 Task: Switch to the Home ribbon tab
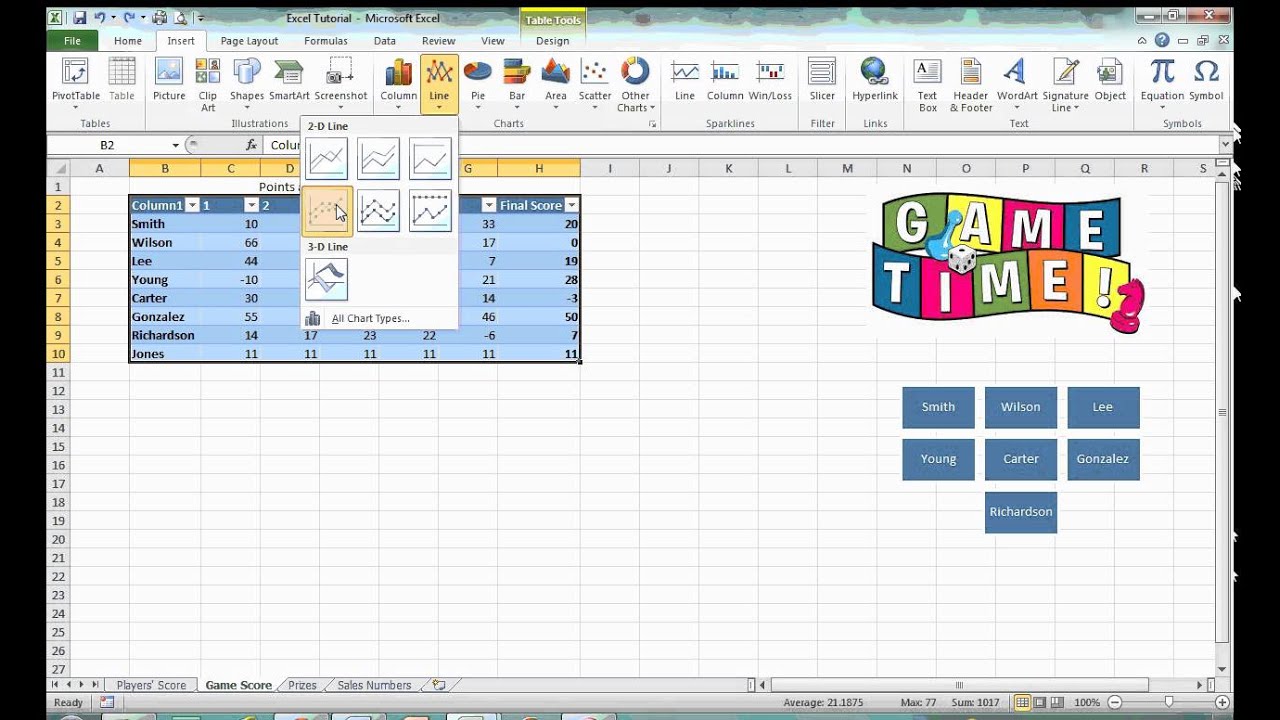click(128, 41)
